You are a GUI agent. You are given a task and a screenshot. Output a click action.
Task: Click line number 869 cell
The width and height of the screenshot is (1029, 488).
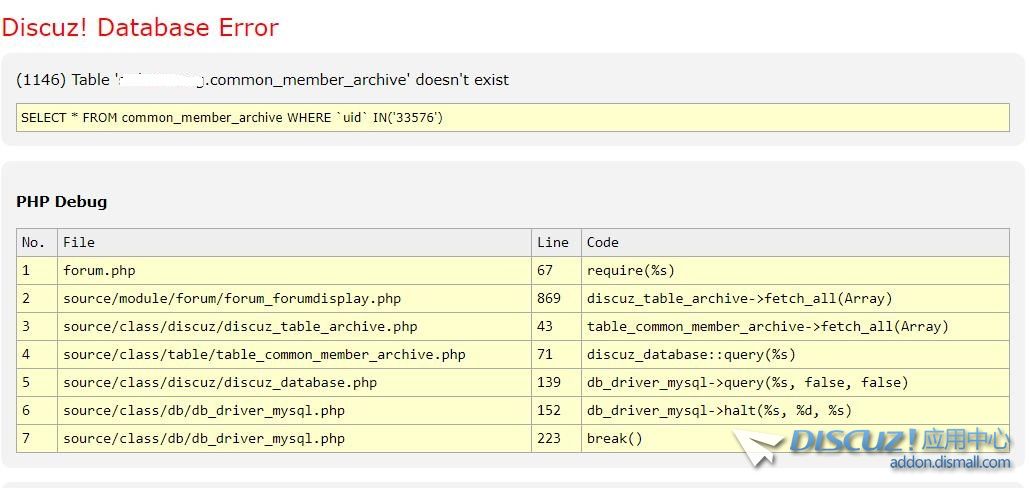[549, 298]
